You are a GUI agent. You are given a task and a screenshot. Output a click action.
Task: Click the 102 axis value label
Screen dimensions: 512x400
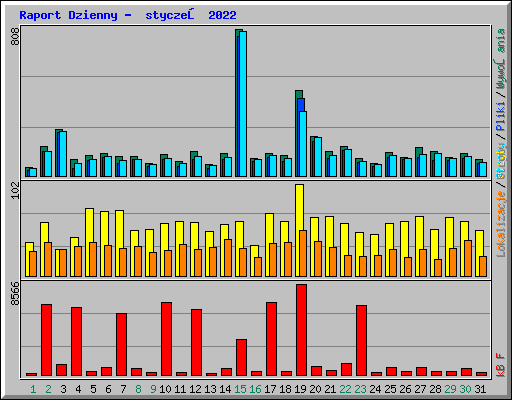pos(15,190)
